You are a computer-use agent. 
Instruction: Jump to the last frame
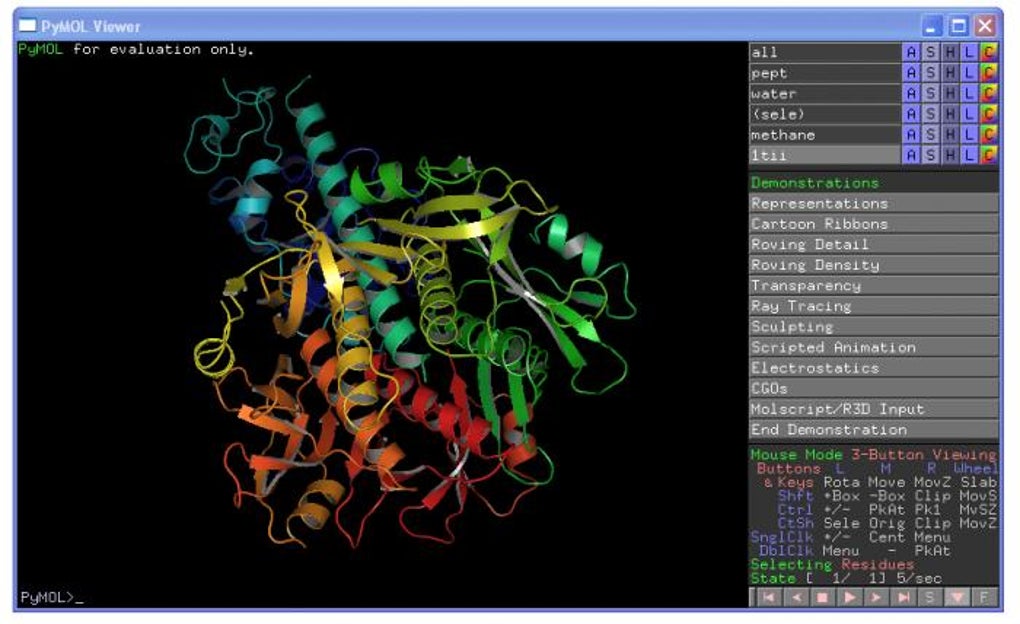tap(903, 598)
